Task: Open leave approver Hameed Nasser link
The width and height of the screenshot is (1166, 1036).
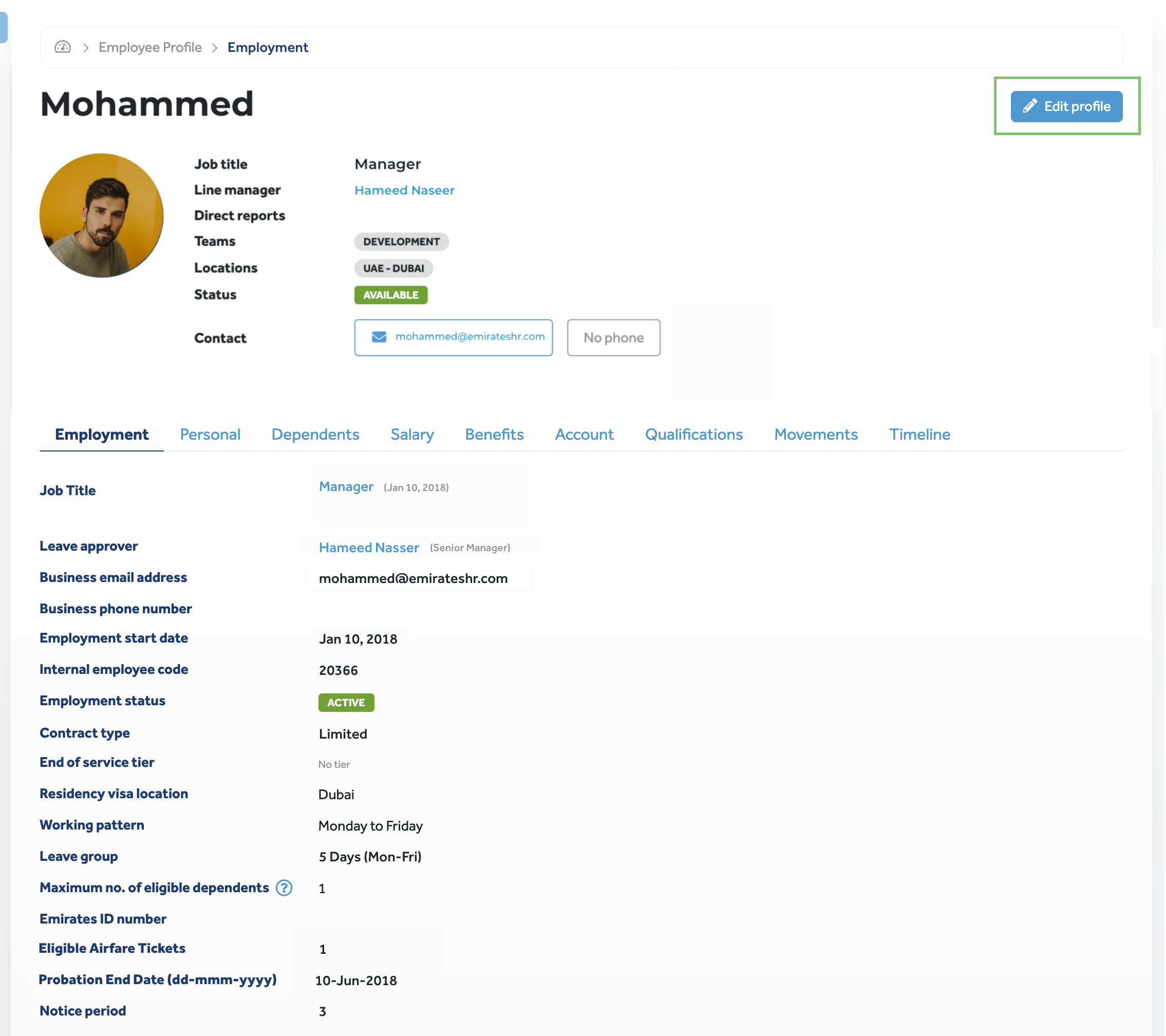Action: (x=368, y=548)
